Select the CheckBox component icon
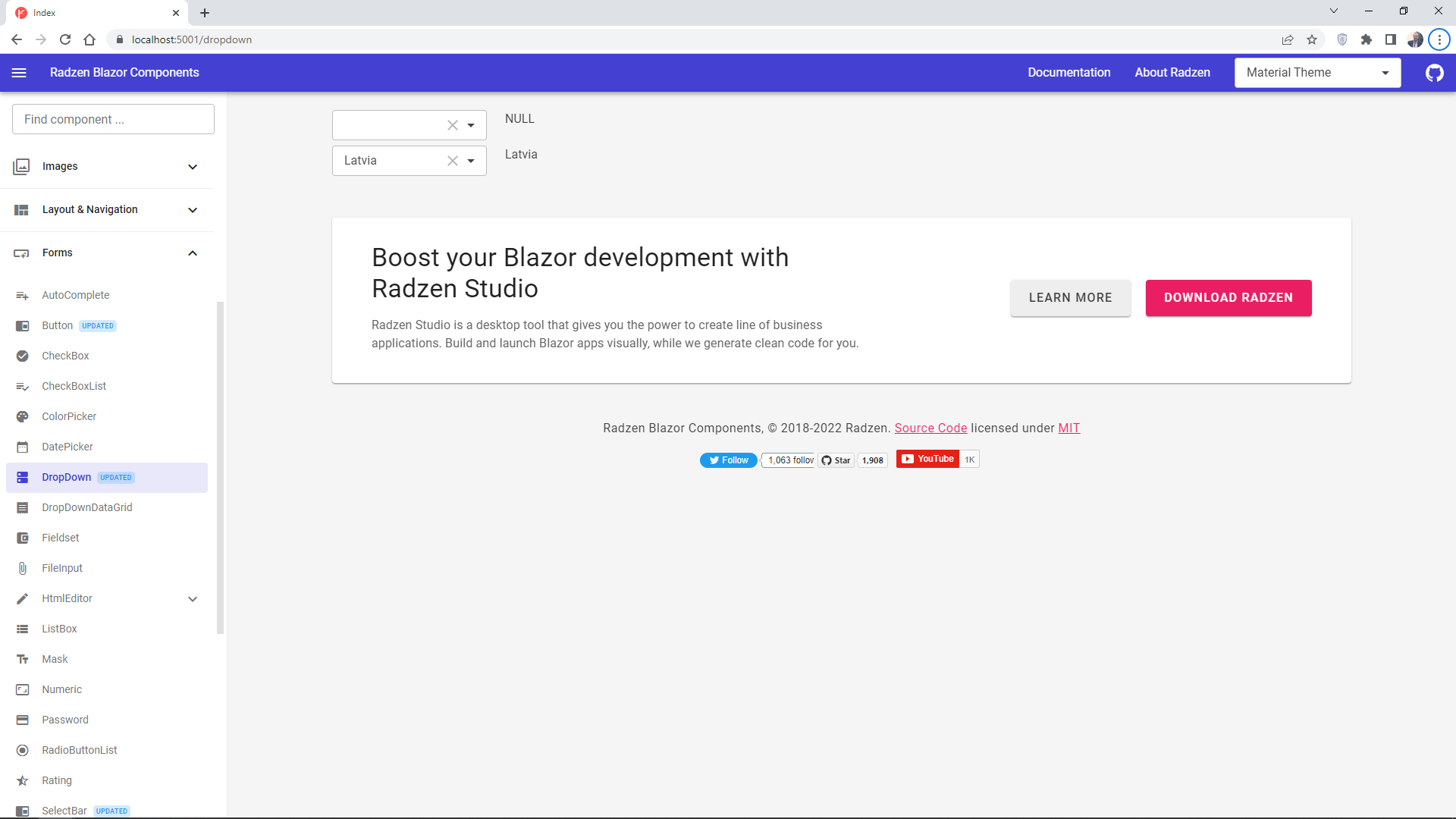Image resolution: width=1456 pixels, height=819 pixels. pos(22,356)
